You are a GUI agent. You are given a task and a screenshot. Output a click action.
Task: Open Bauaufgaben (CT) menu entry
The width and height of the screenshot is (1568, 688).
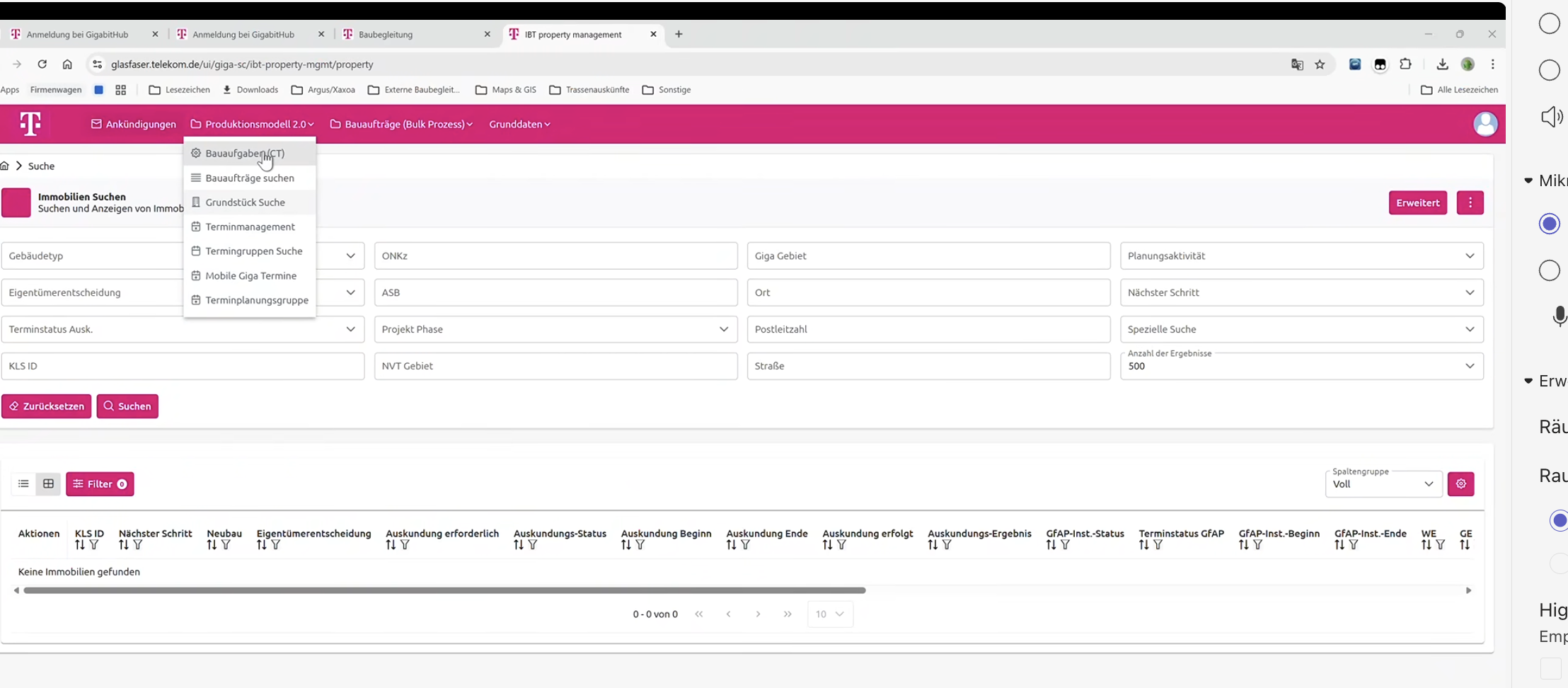click(249, 153)
